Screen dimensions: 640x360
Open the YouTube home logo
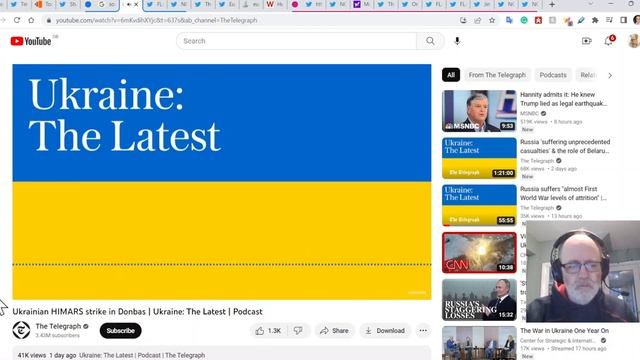(x=31, y=41)
